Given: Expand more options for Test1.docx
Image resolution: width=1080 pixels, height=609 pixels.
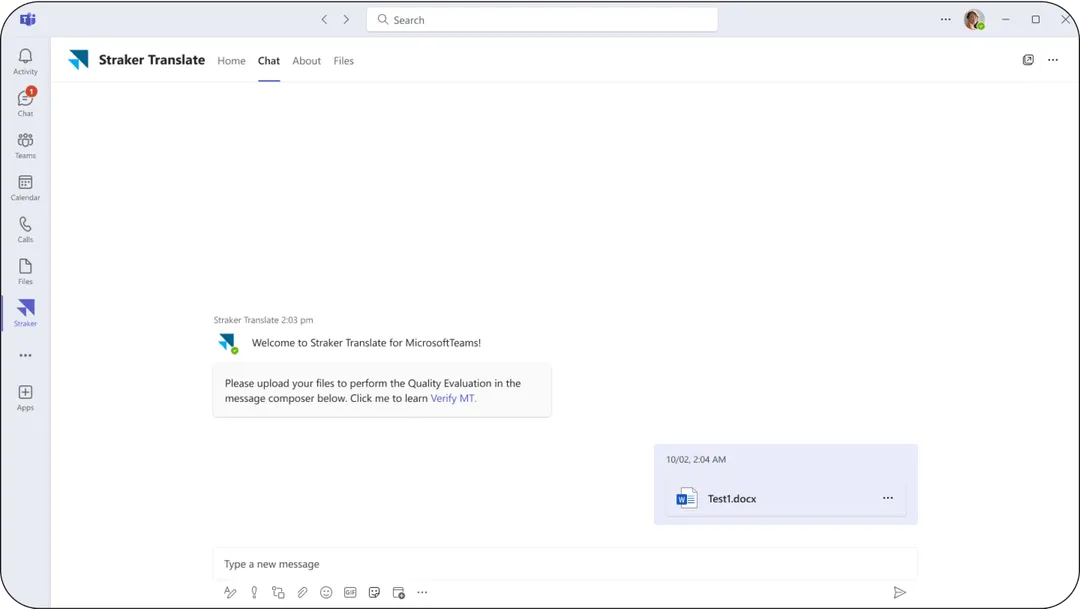Looking at the screenshot, I should (x=887, y=497).
